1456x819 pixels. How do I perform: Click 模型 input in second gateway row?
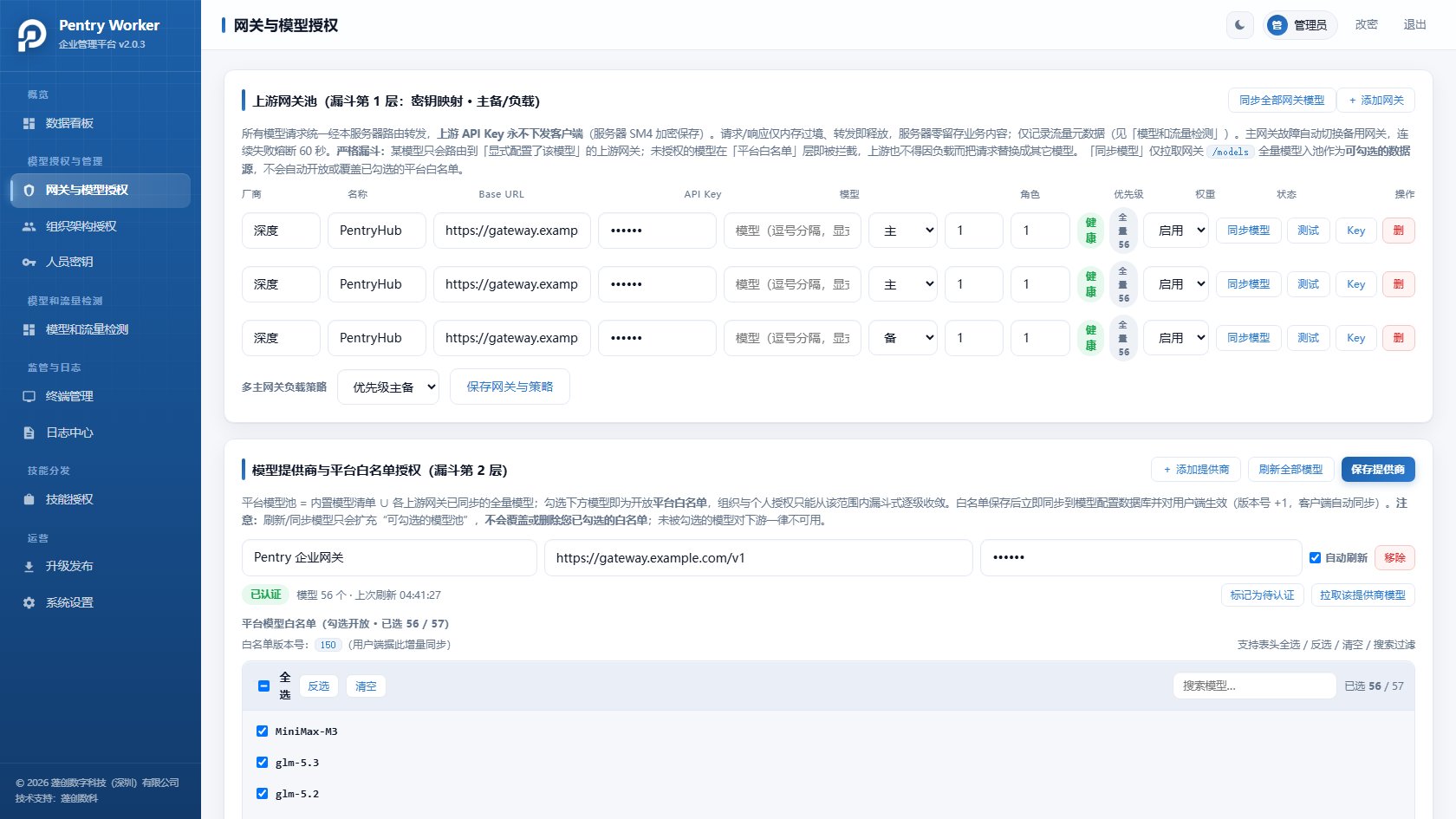pyautogui.click(x=792, y=284)
